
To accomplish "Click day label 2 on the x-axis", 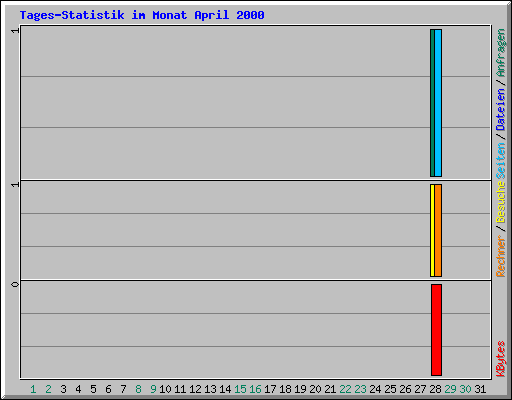I will (48, 389).
